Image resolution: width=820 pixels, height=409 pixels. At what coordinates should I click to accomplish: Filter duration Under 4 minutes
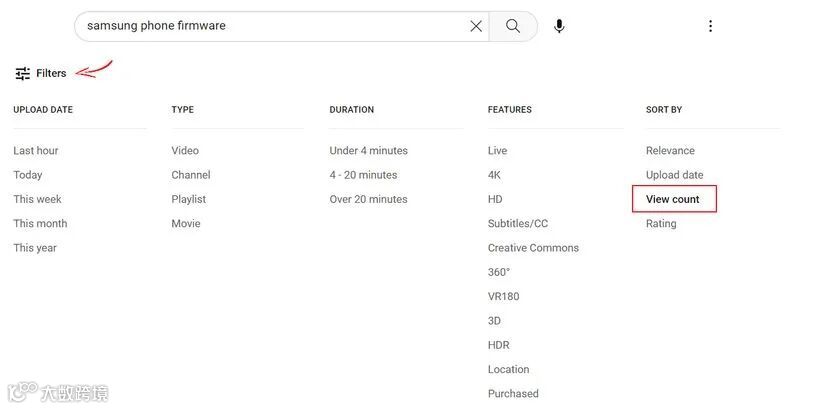click(369, 151)
